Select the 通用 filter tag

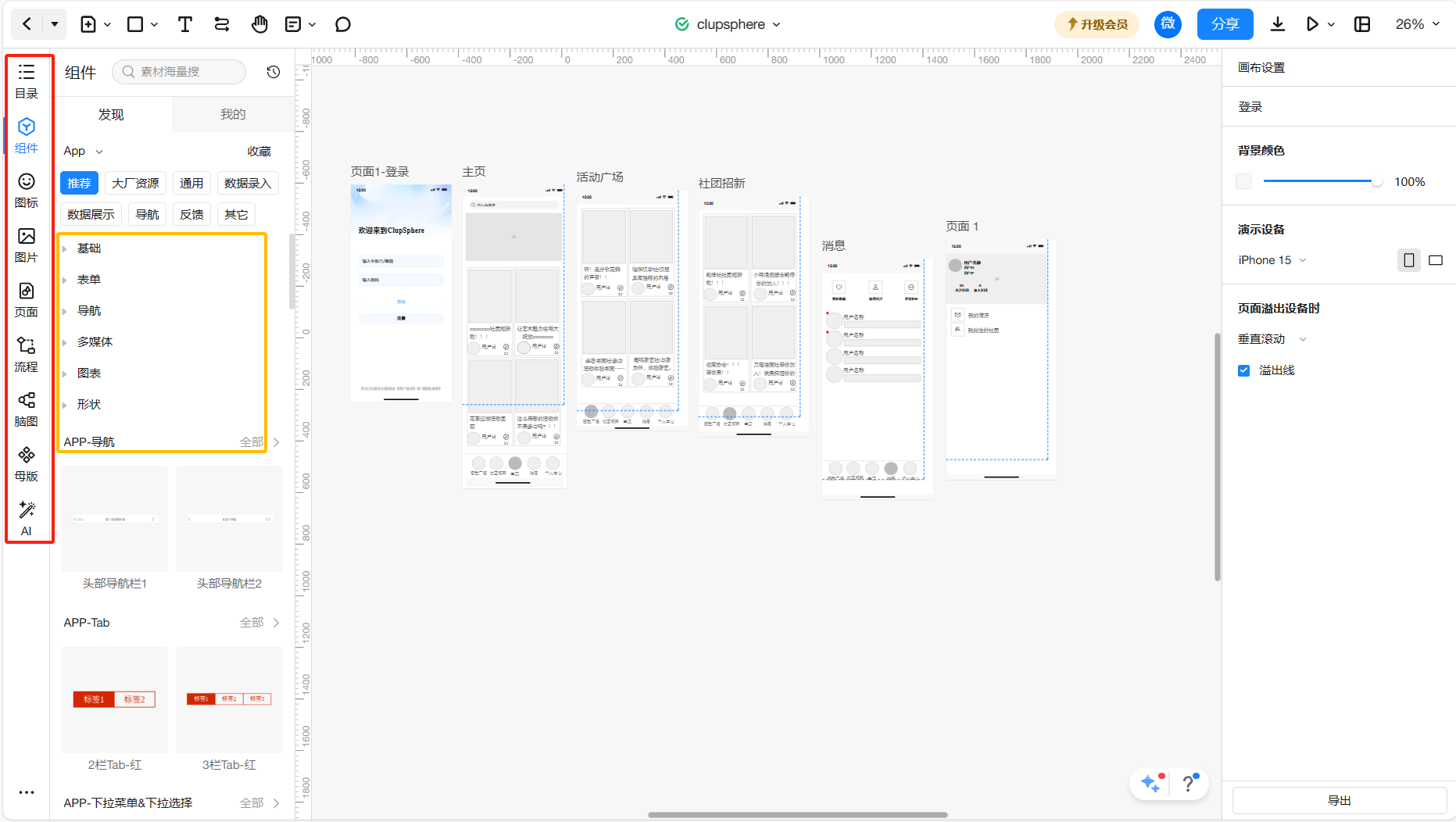[x=191, y=183]
